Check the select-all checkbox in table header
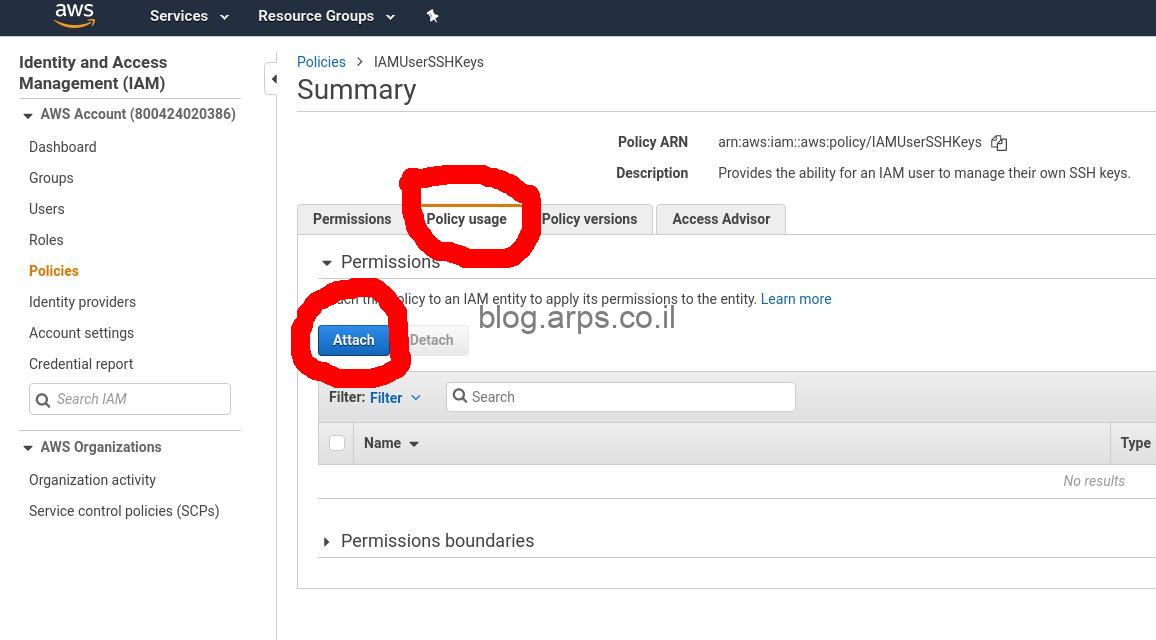This screenshot has height=640, width=1156. pyautogui.click(x=337, y=443)
